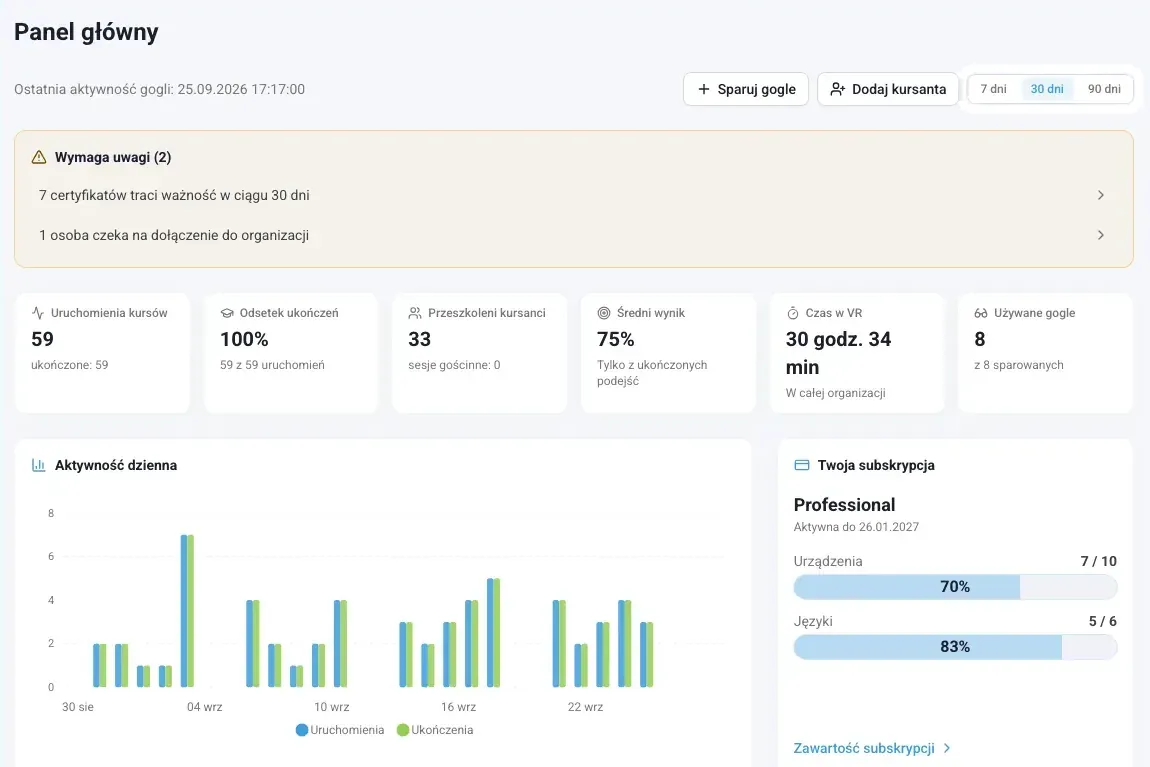Click the Urządzenia 70% progress bar

[955, 587]
